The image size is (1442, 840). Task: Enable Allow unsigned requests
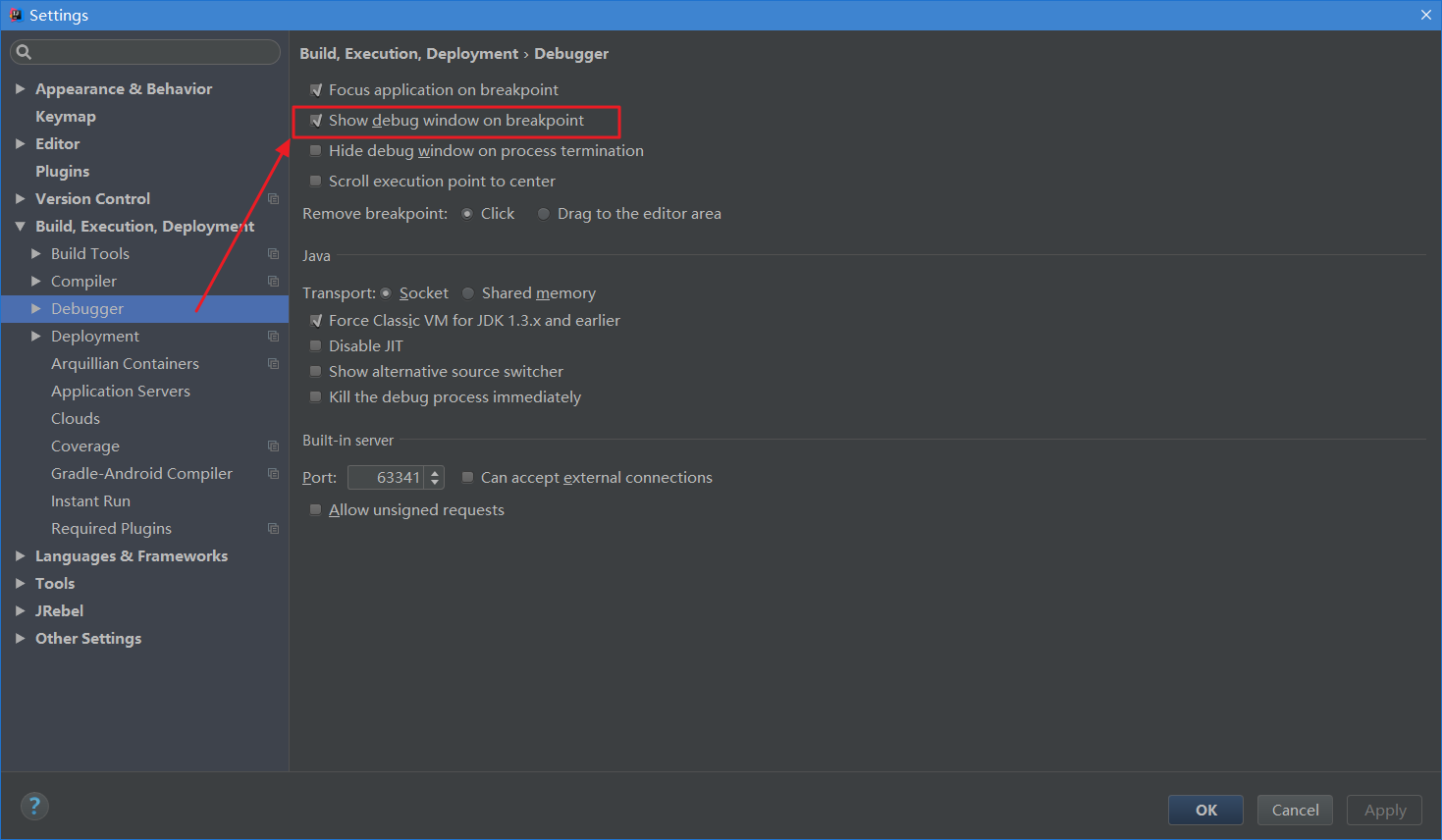tap(315, 509)
